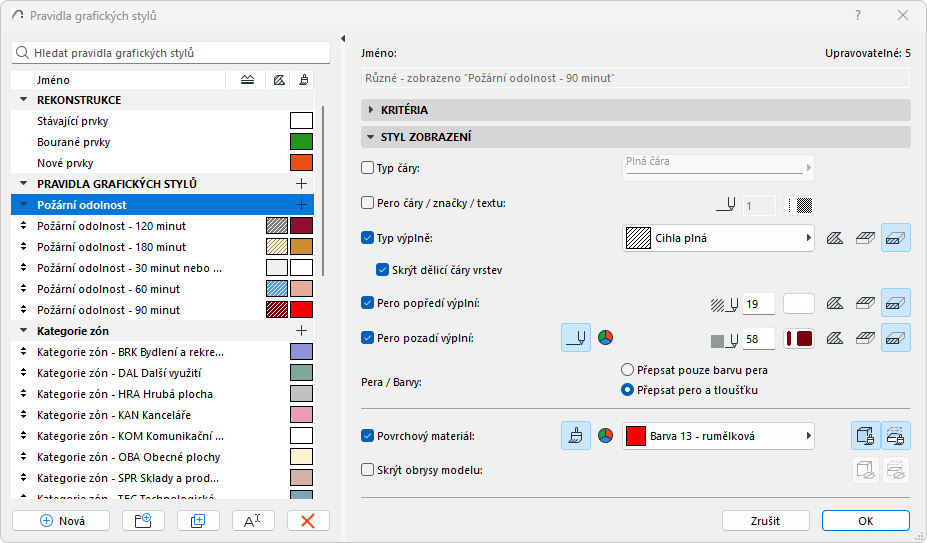Uncheck Skrýt dělicí čáry vrstev

tap(382, 269)
